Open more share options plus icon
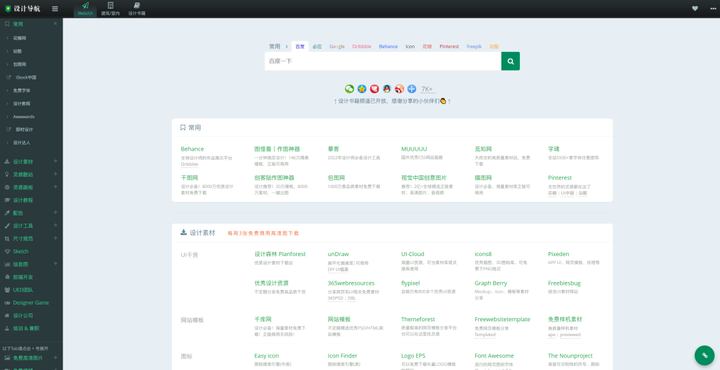The width and height of the screenshot is (720, 370). [x=411, y=89]
